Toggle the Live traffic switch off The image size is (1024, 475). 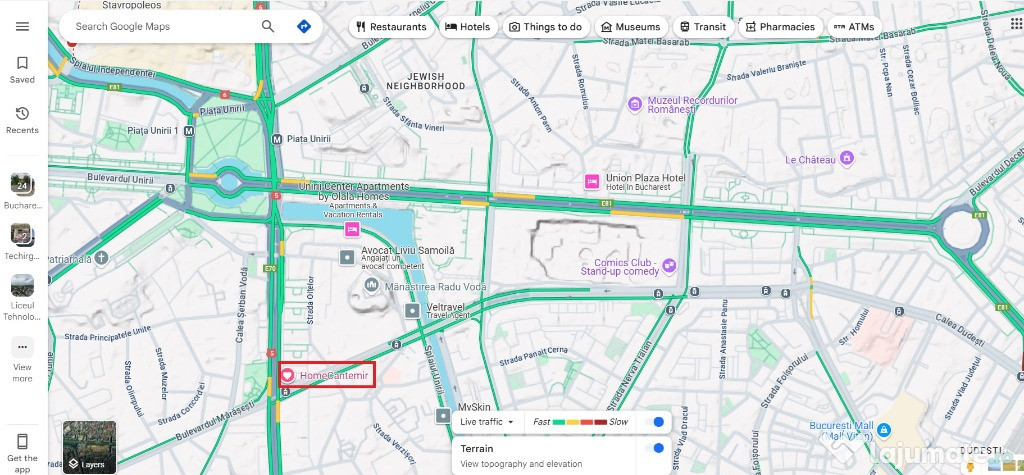(654, 422)
